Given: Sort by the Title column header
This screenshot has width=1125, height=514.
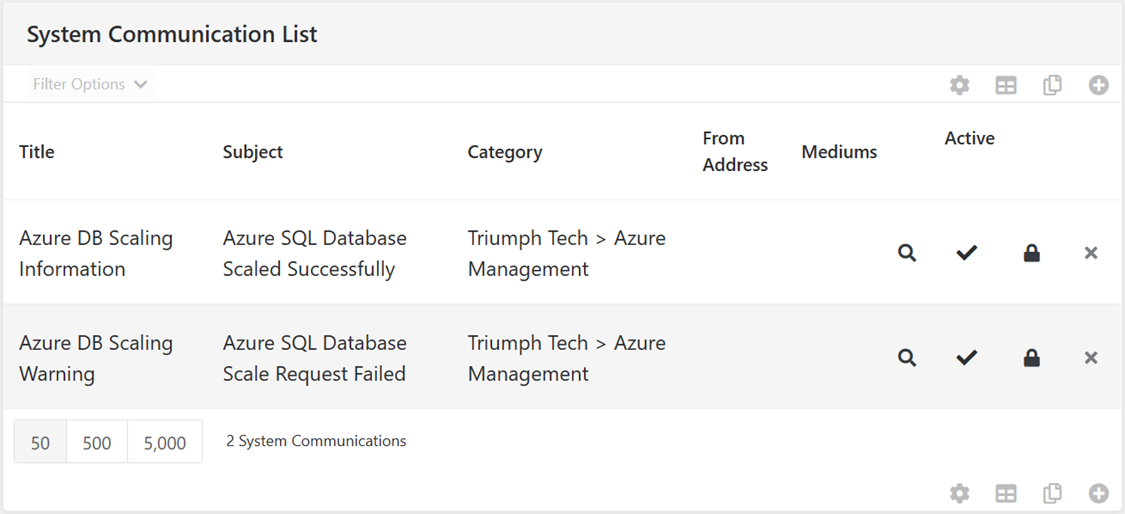Looking at the screenshot, I should point(37,151).
